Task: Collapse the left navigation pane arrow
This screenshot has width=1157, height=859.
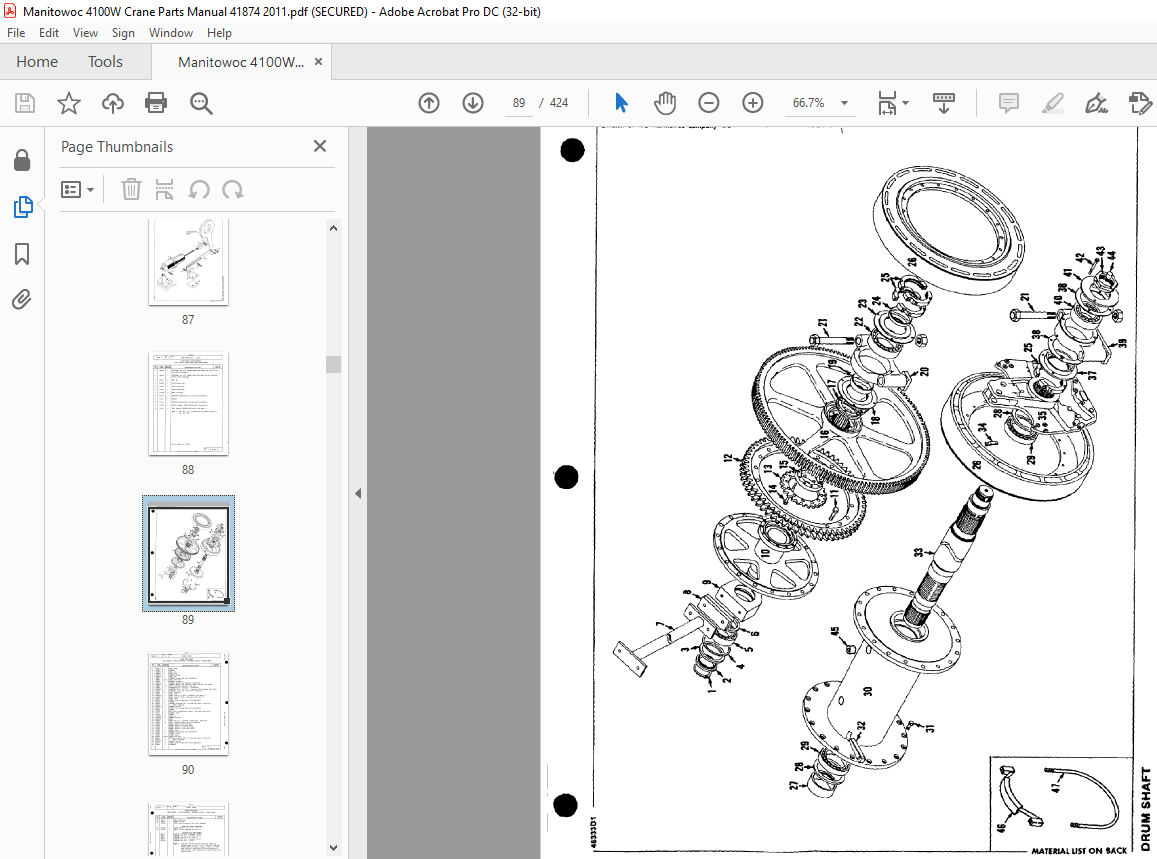Action: click(358, 493)
